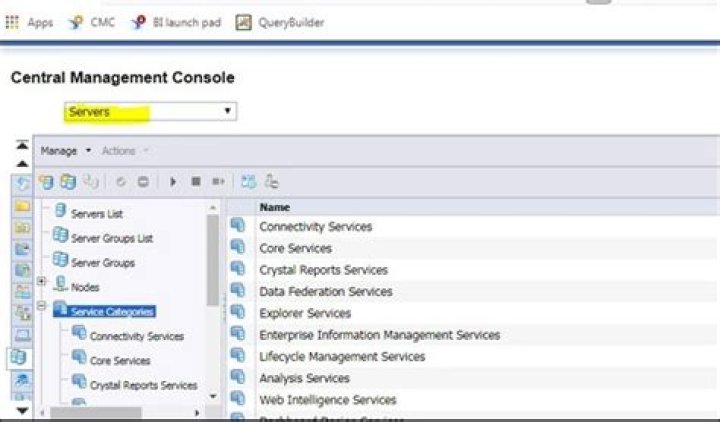Click the tree pane scroll up arrow

click(213, 208)
